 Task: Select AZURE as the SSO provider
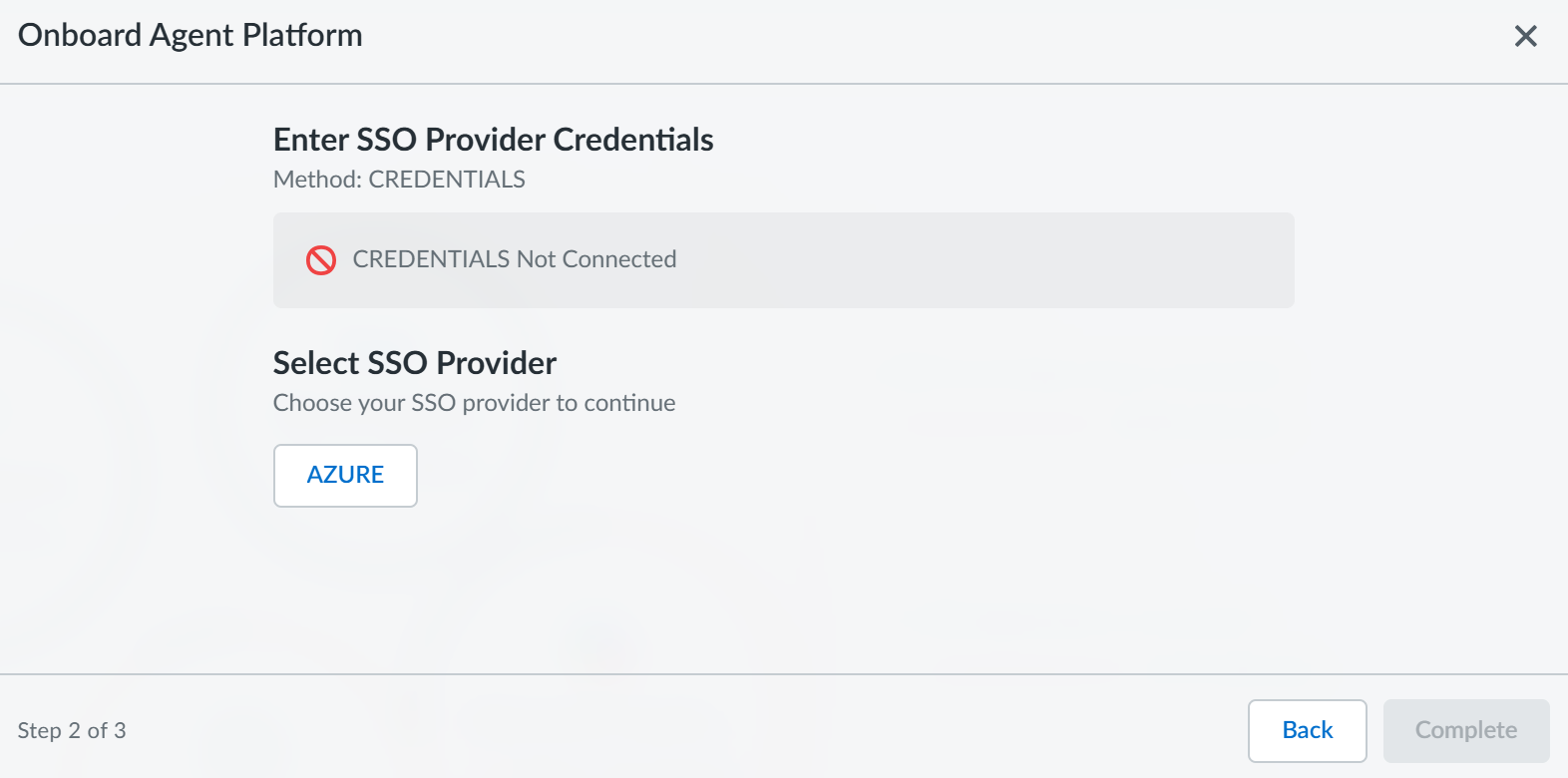coord(345,475)
